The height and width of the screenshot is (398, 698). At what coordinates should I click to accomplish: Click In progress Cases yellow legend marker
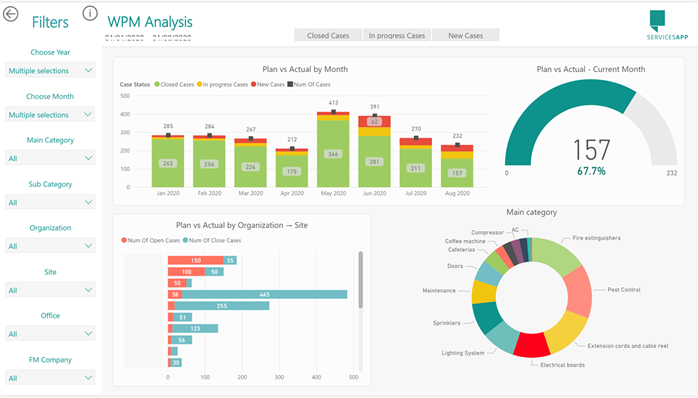(x=199, y=84)
